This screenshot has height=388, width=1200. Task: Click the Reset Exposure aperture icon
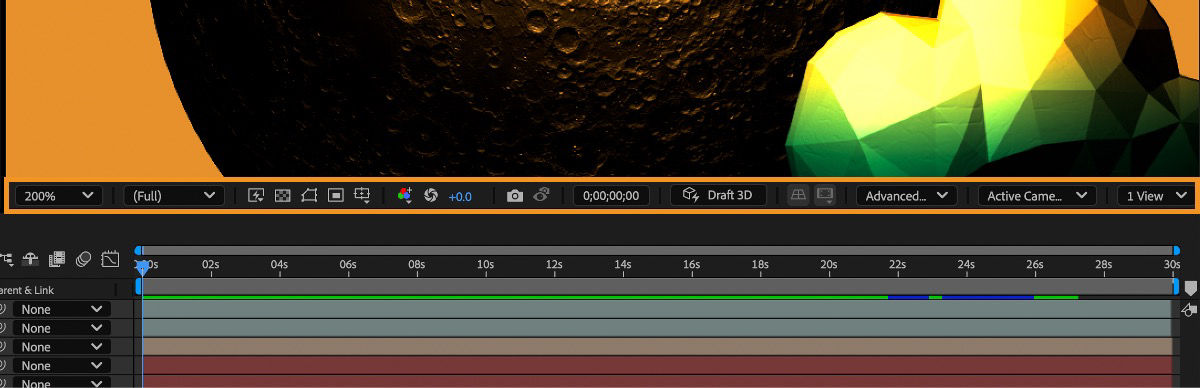pos(432,196)
